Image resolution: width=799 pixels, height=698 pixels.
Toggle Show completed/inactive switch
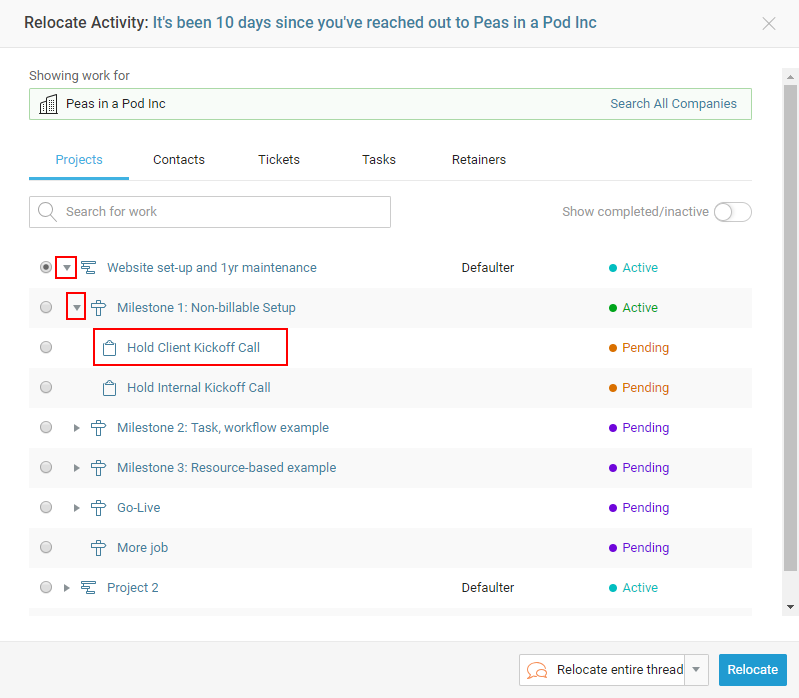point(732,212)
